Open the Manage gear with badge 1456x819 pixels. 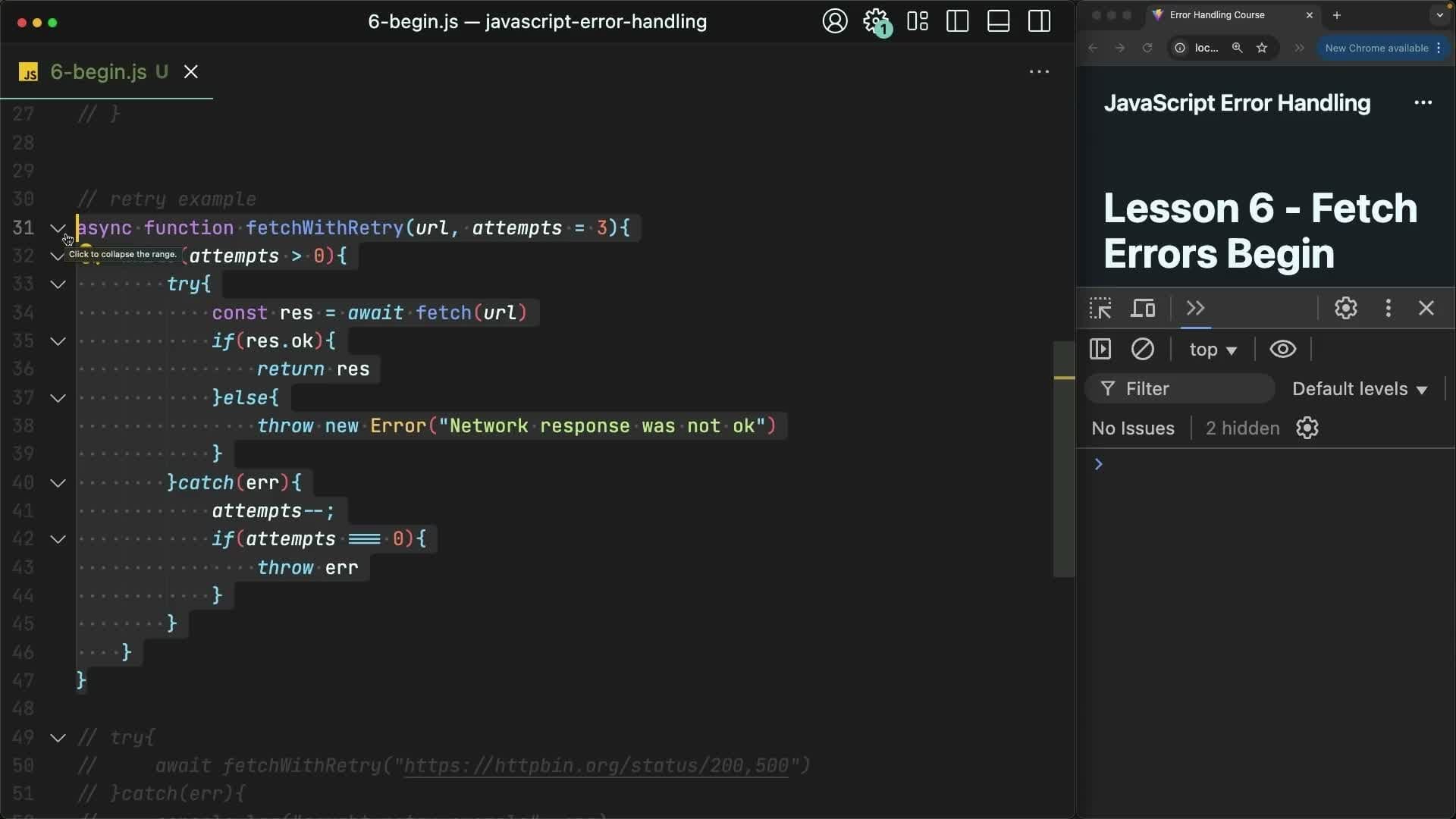876,21
